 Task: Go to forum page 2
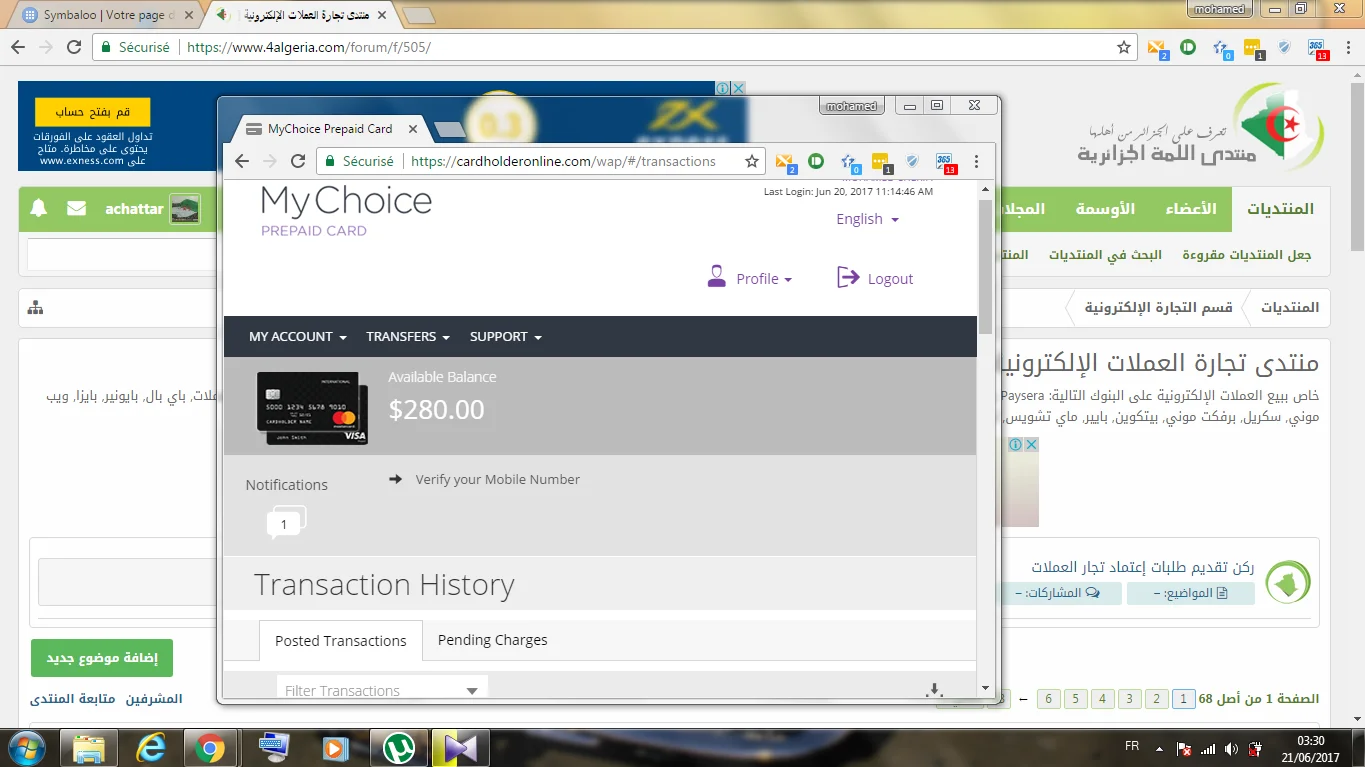[1155, 699]
